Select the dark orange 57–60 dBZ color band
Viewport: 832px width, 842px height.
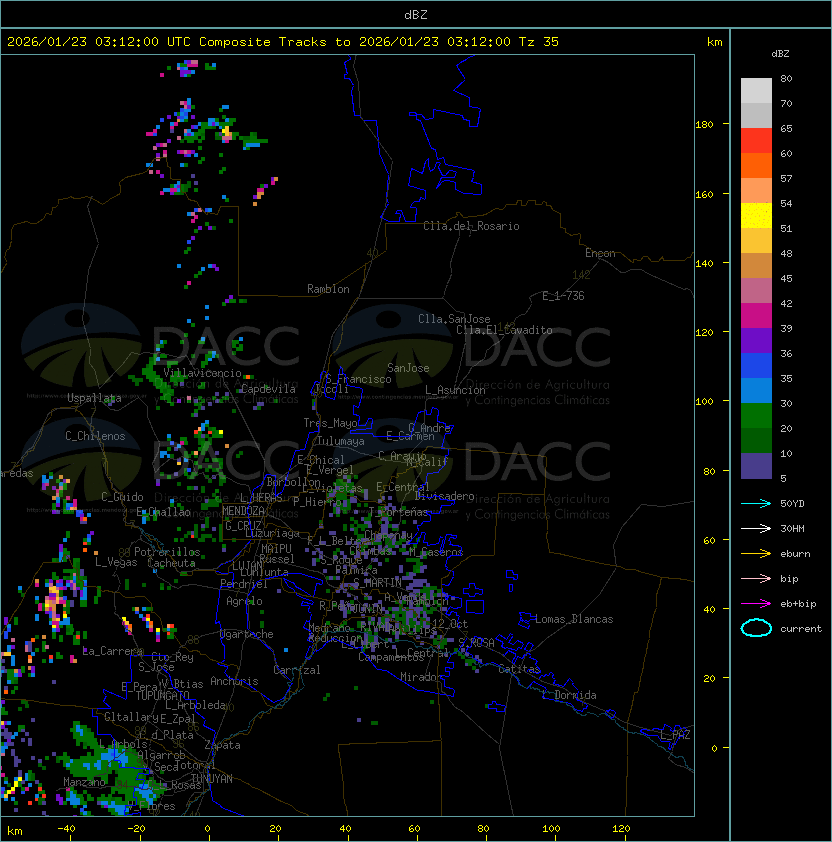756,165
